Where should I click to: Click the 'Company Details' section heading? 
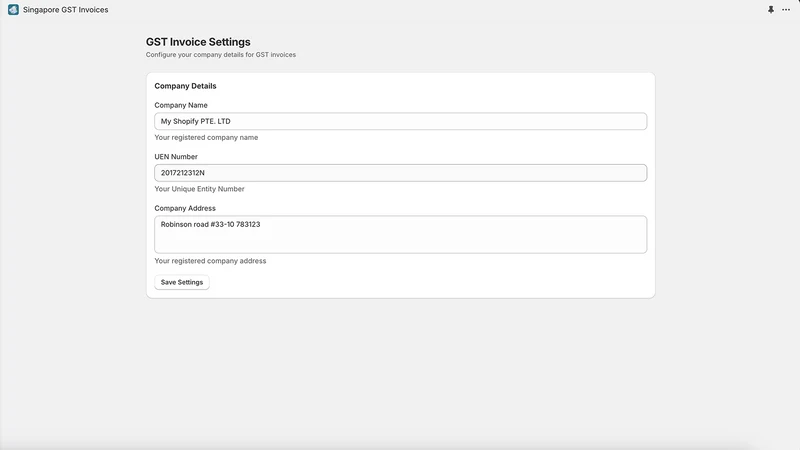[185, 86]
